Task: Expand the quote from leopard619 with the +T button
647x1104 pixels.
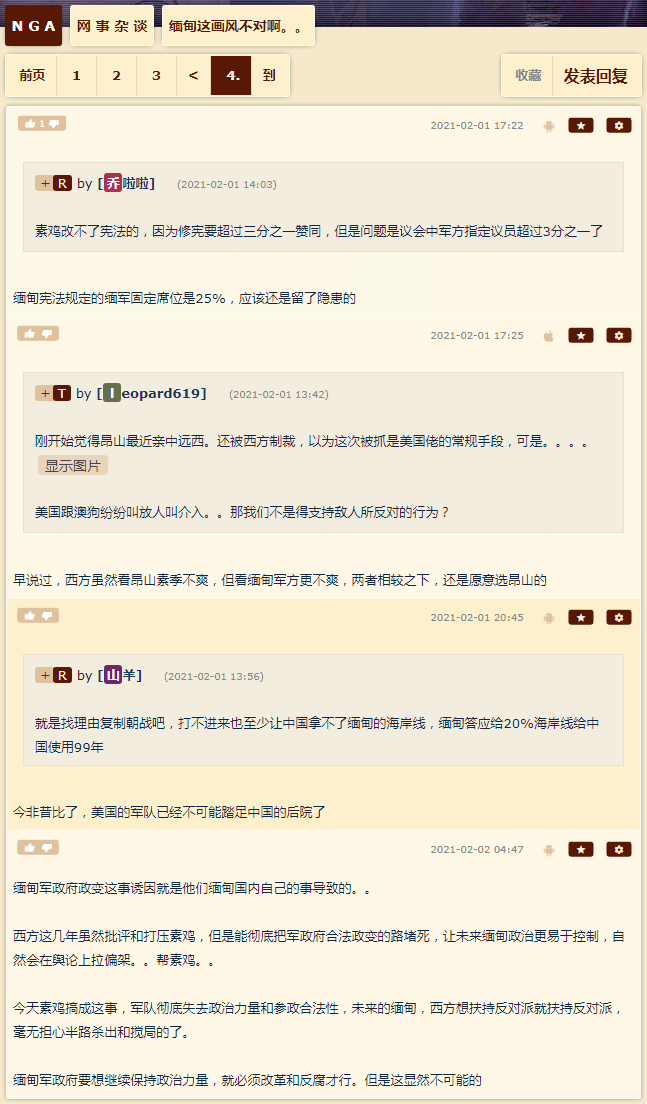Action: point(54,393)
